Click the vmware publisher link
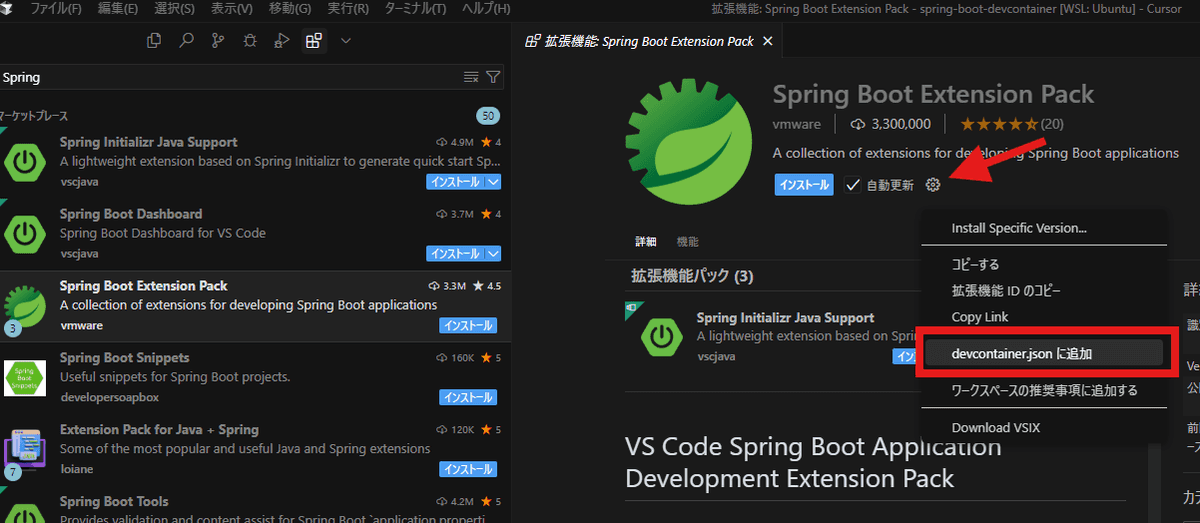 [796, 124]
